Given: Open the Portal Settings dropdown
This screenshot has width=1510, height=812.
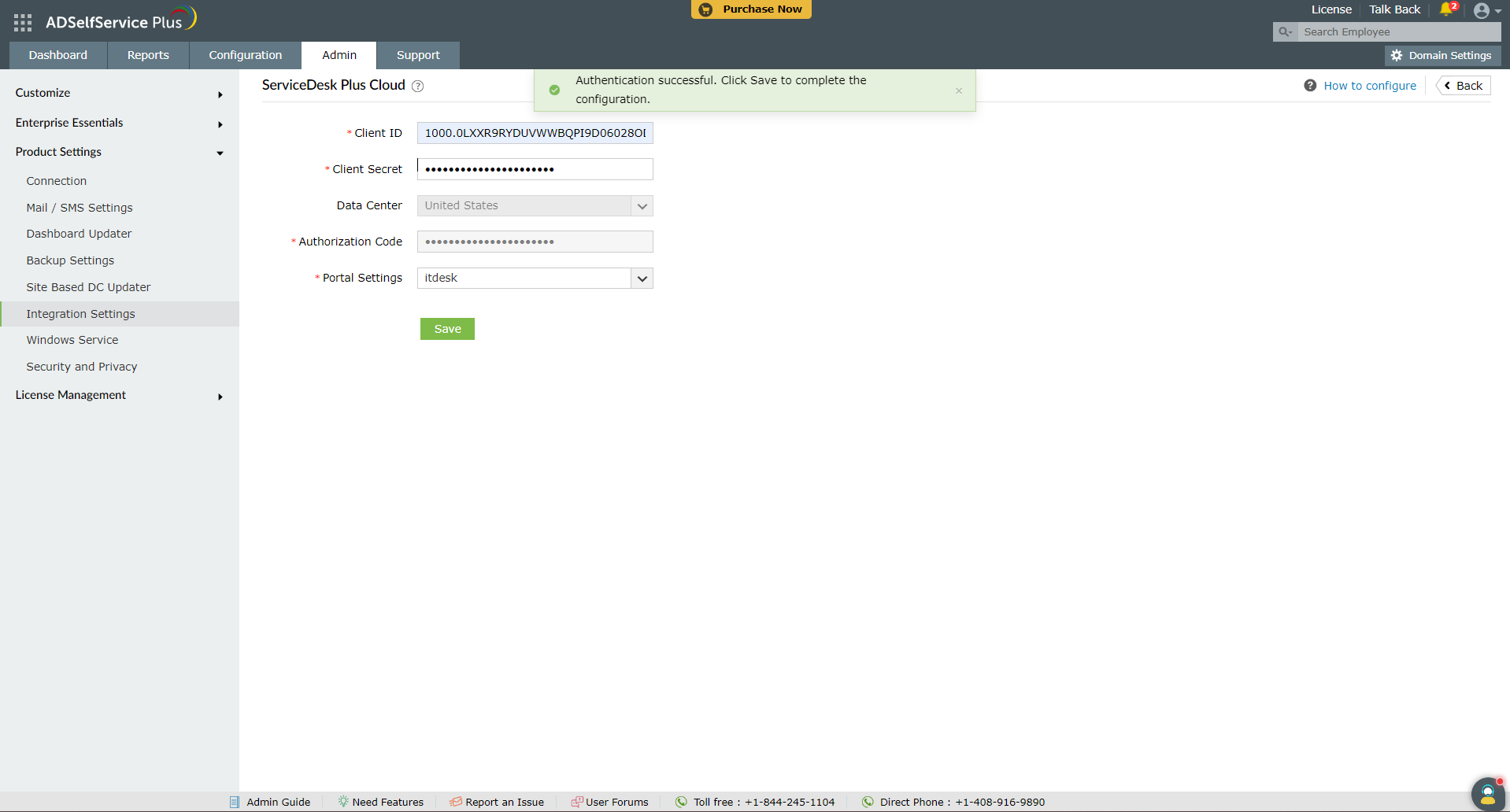Looking at the screenshot, I should (x=642, y=278).
